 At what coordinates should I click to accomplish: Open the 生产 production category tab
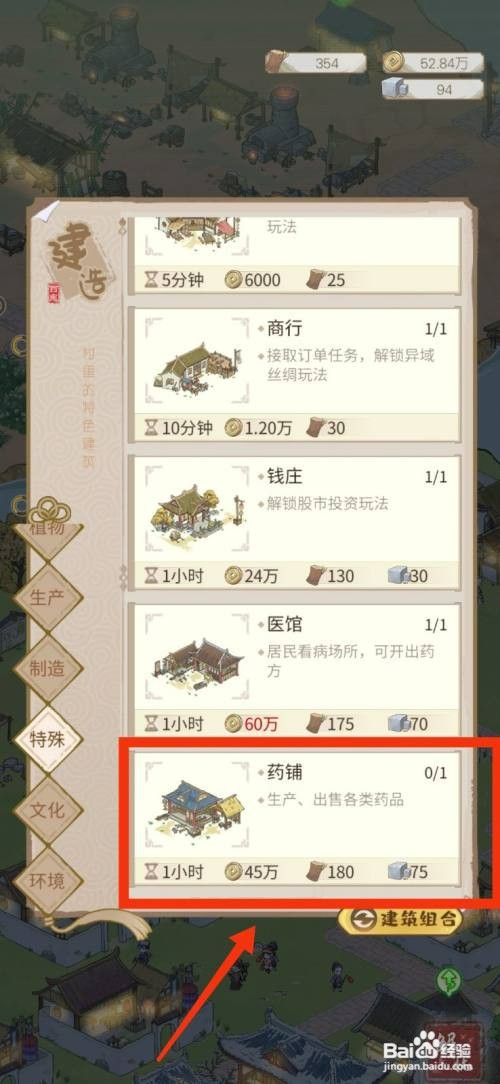click(x=48, y=598)
